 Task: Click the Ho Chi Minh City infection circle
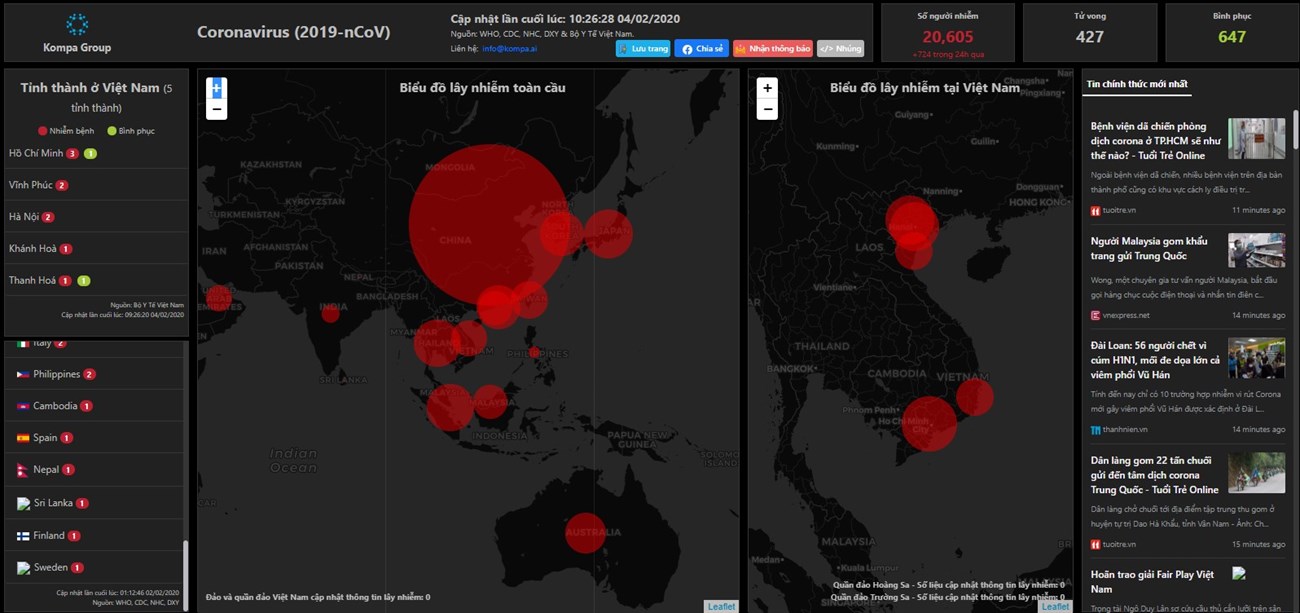point(929,424)
